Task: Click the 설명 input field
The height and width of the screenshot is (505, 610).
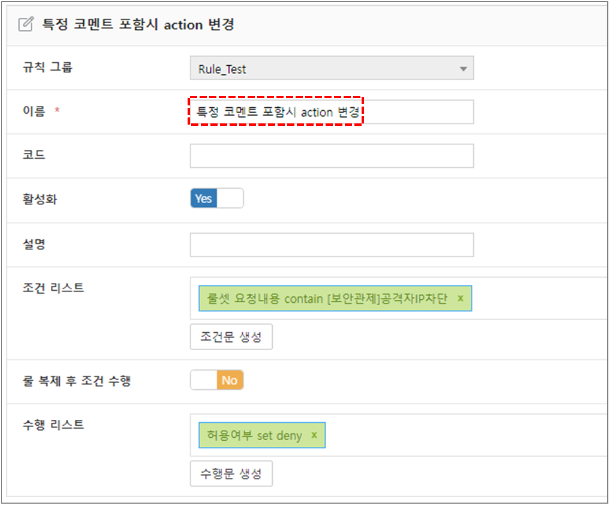Action: coord(332,245)
